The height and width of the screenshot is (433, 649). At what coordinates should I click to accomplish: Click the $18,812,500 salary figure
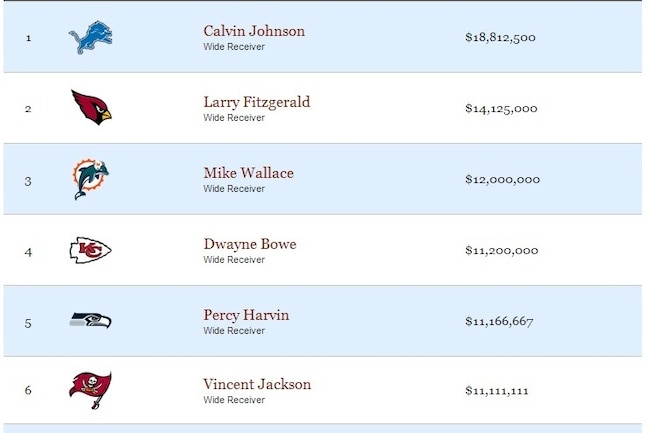pyautogui.click(x=500, y=37)
